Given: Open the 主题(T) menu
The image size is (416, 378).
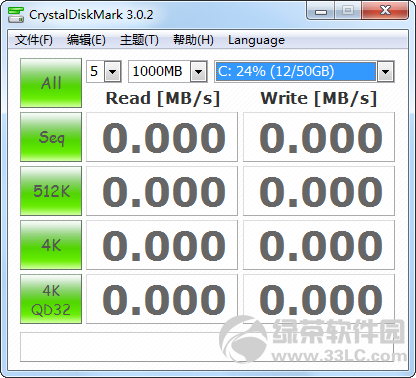Looking at the screenshot, I should tap(139, 40).
